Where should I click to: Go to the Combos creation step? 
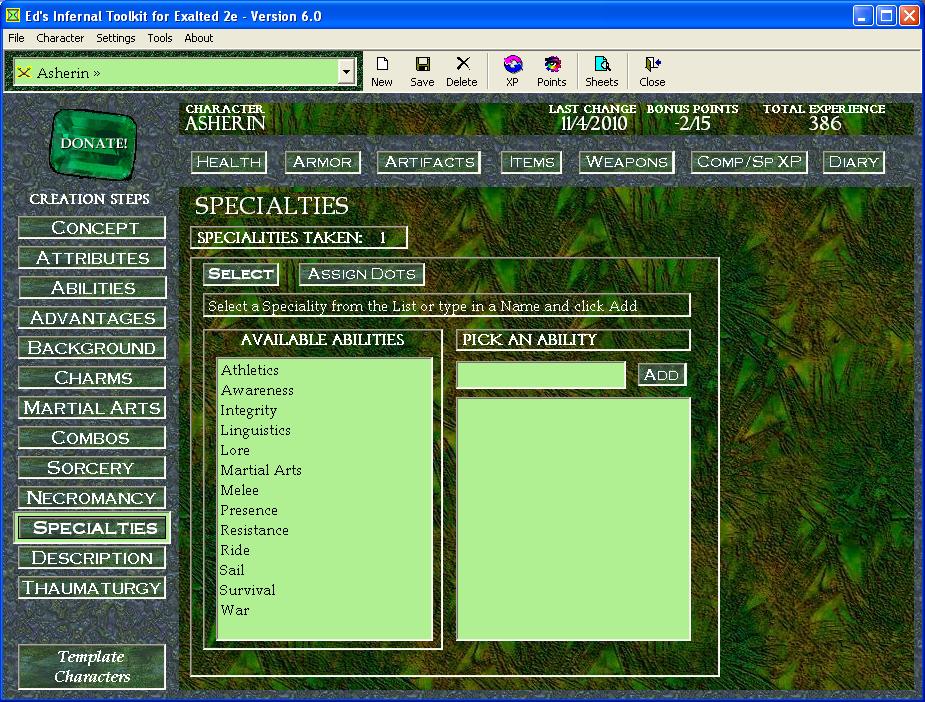click(x=92, y=438)
